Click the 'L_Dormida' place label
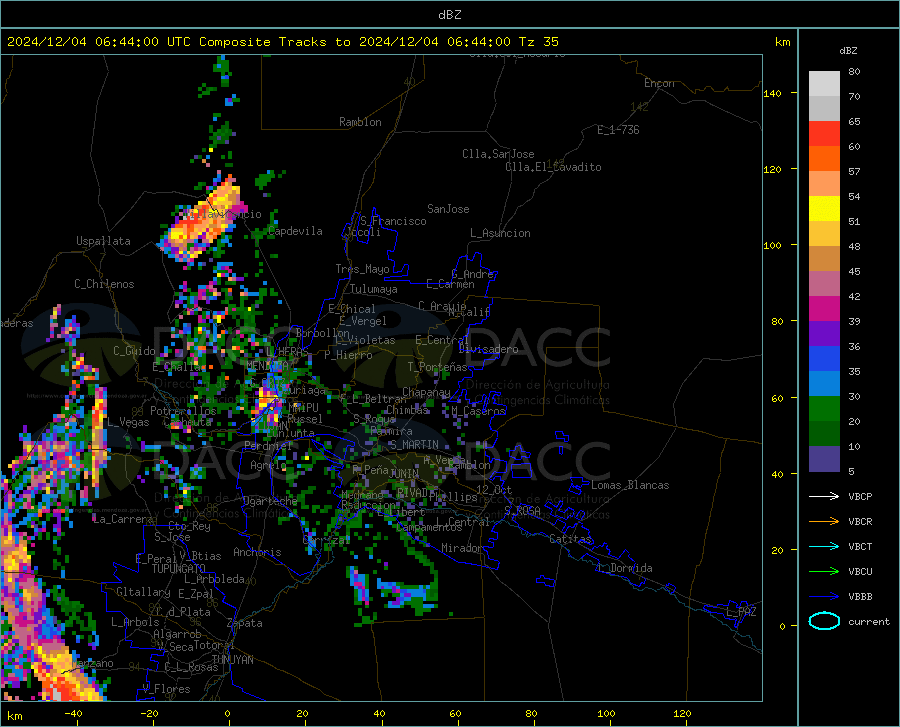This screenshot has width=900, height=727. pyautogui.click(x=624, y=568)
